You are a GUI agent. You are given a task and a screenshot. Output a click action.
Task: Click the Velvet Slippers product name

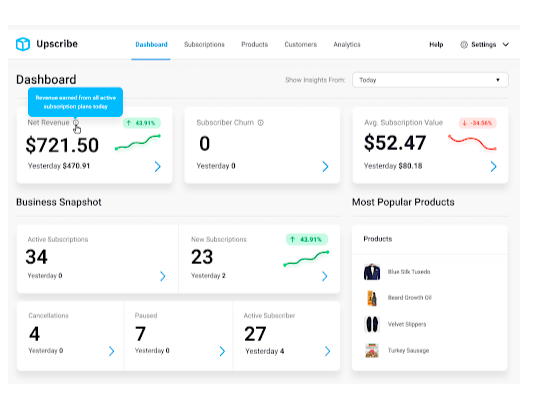[x=407, y=324]
